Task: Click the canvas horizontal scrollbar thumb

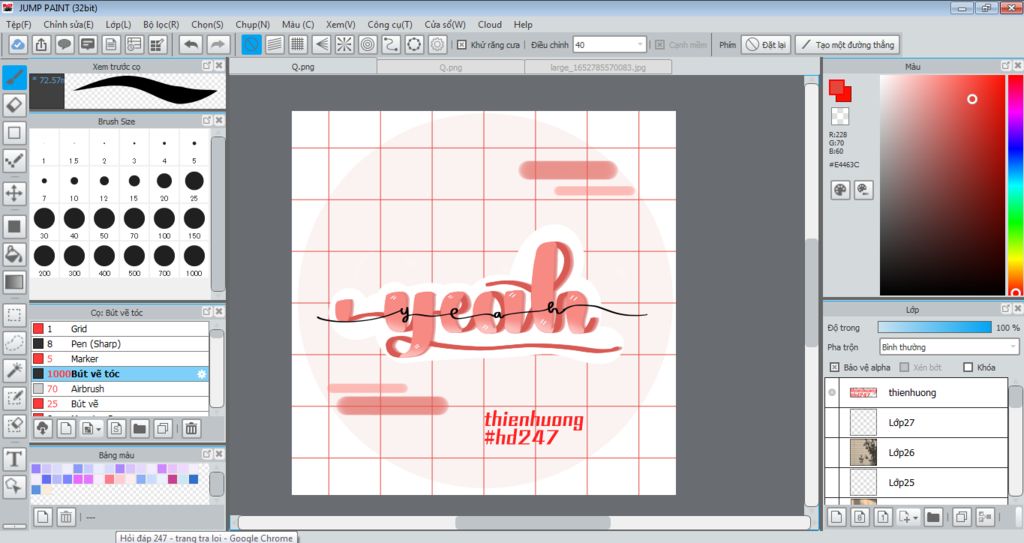Action: (x=533, y=523)
